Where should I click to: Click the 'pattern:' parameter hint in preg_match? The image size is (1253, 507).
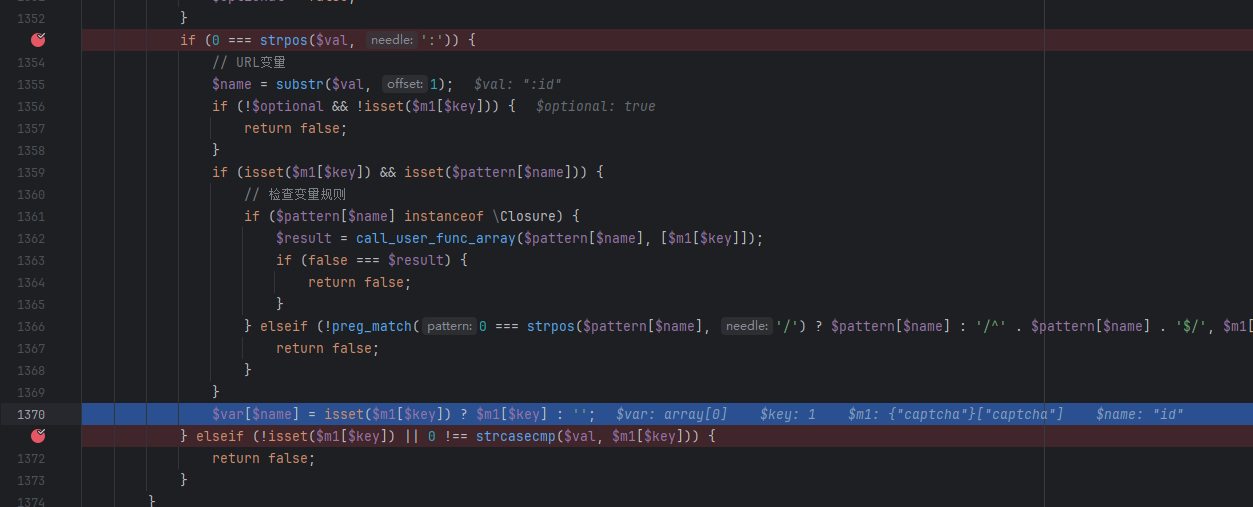(449, 326)
